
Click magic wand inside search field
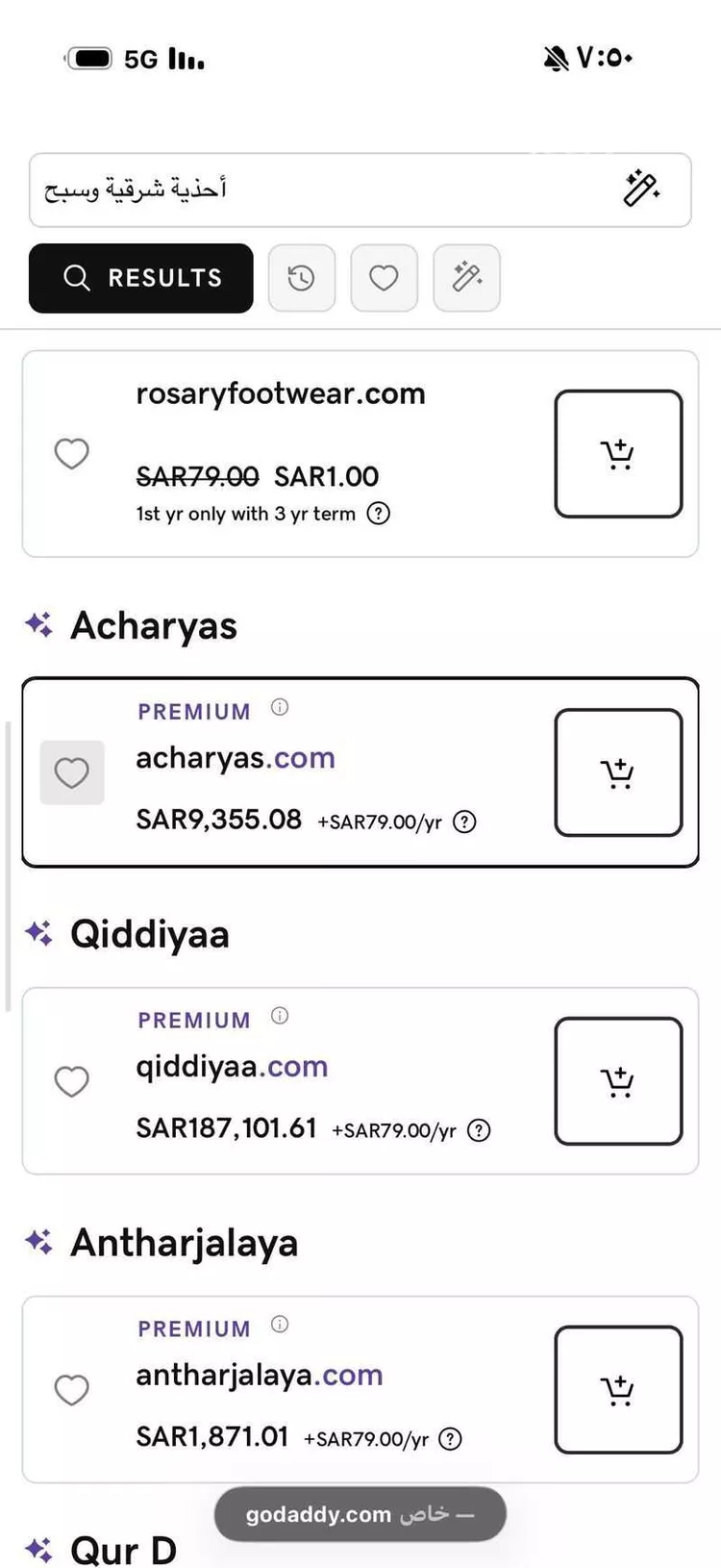pos(641,189)
